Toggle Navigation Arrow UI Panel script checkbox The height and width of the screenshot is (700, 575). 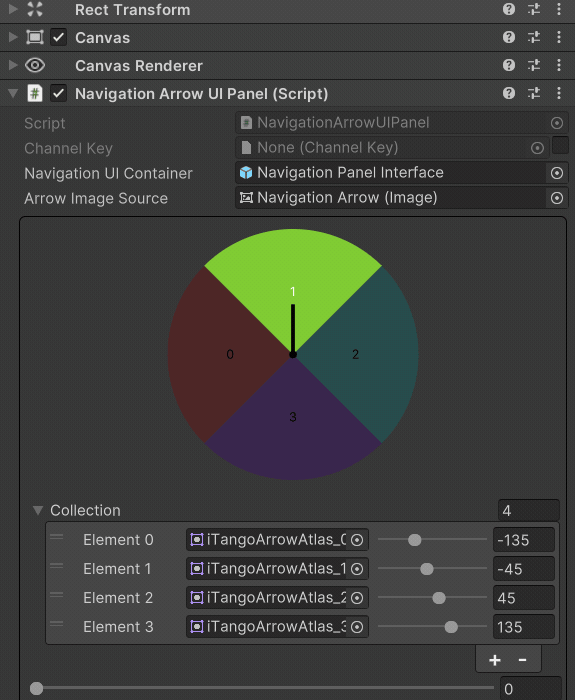coord(58,93)
